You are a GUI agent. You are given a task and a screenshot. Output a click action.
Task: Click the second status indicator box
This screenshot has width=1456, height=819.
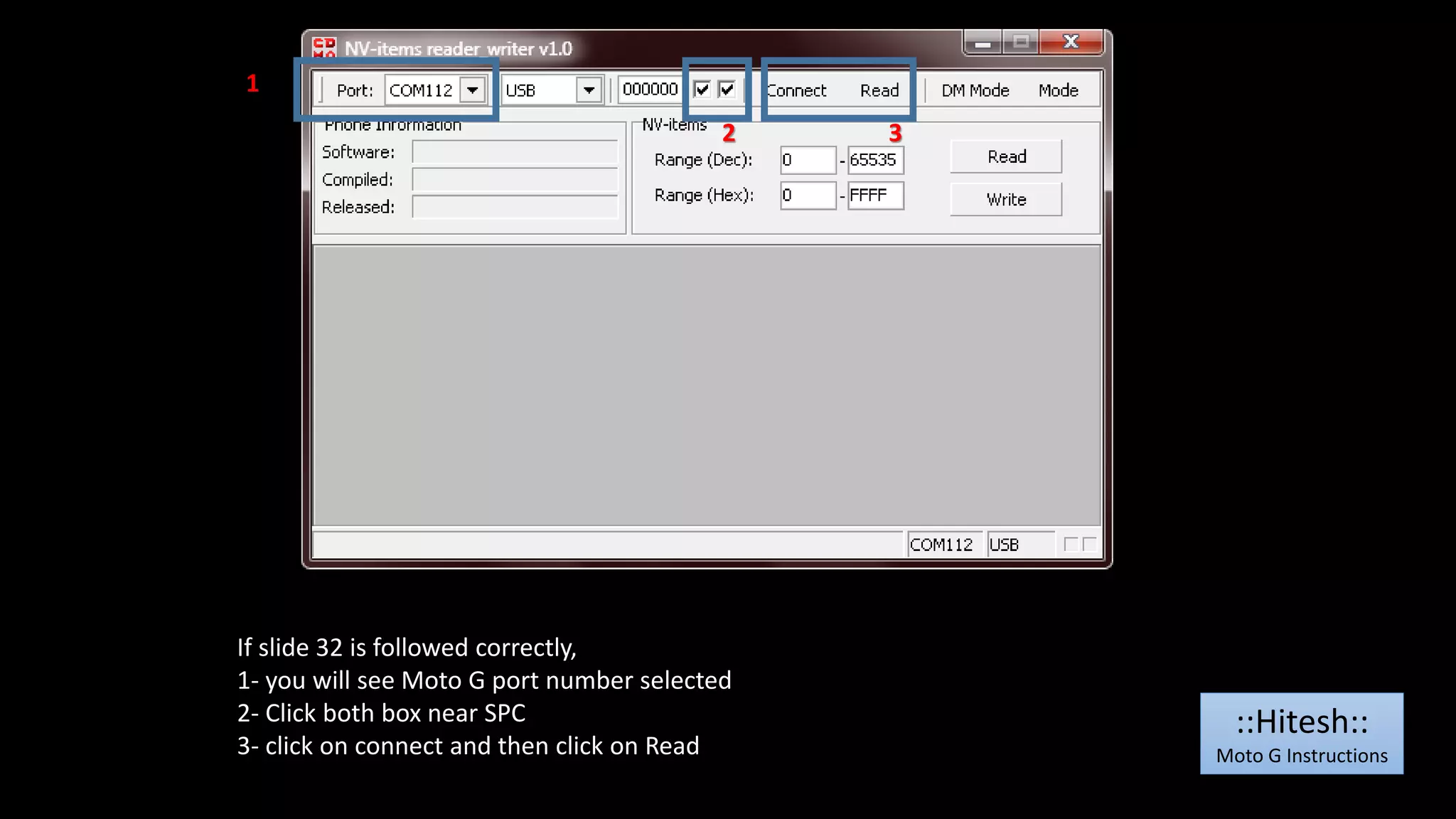(1089, 545)
